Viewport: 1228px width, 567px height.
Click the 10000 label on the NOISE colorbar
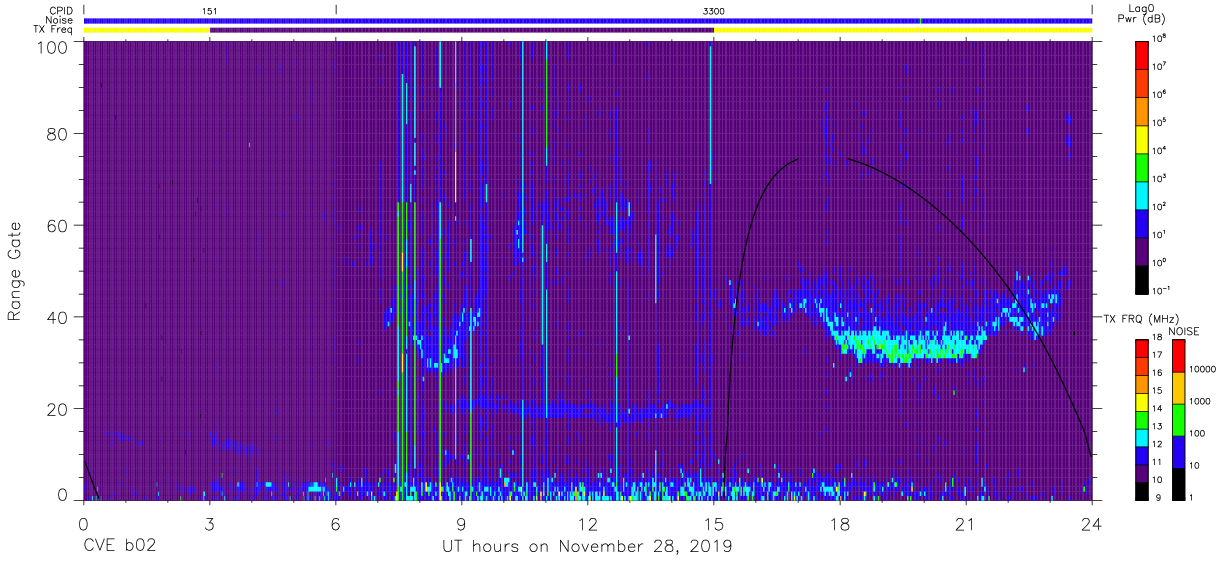[x=1203, y=370]
